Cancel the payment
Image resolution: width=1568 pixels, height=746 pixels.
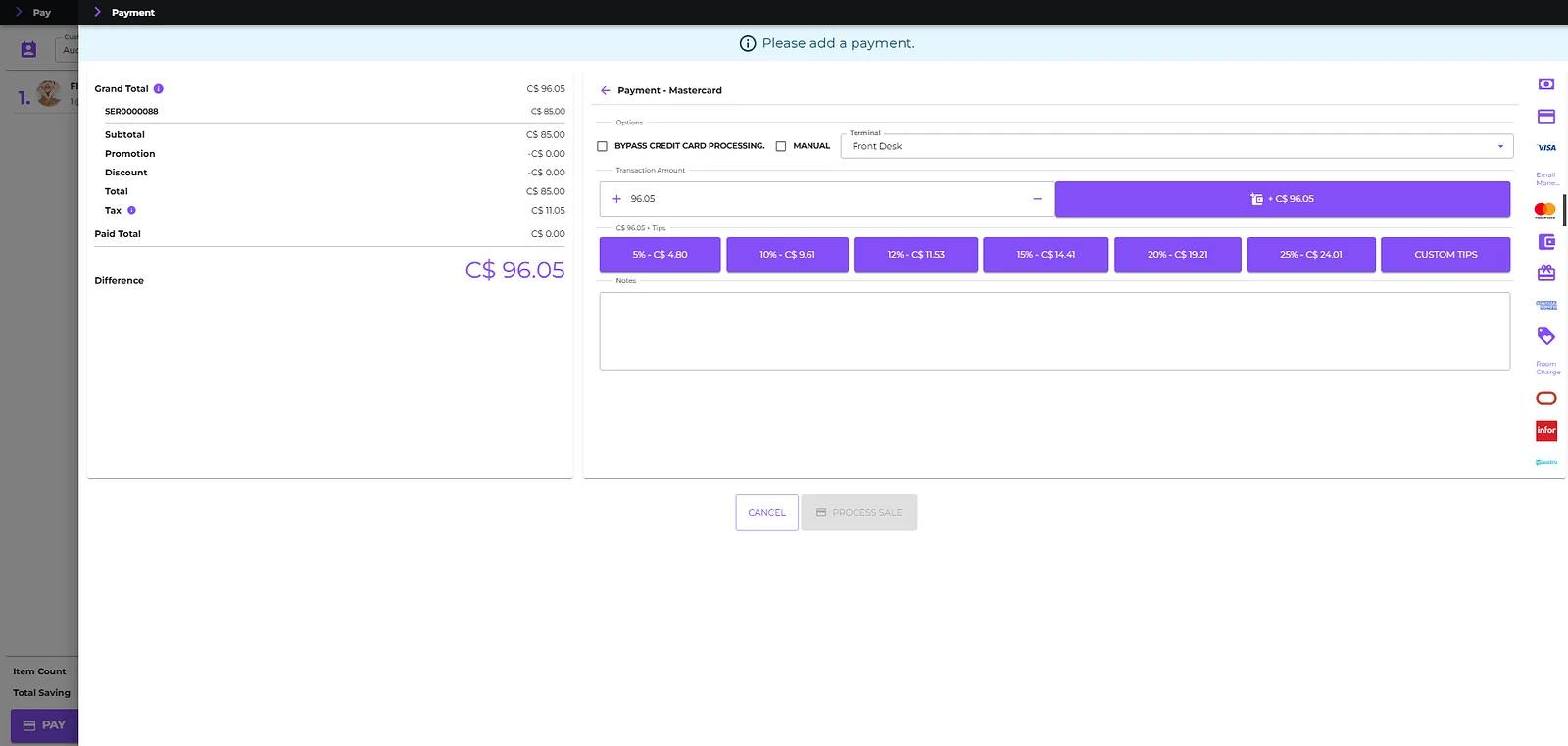coord(766,513)
